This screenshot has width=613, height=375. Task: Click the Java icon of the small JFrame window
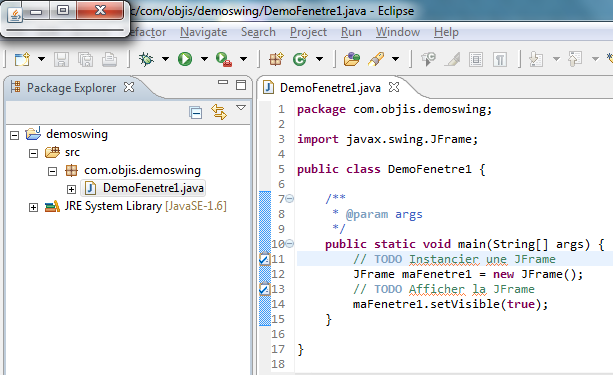(x=15, y=15)
